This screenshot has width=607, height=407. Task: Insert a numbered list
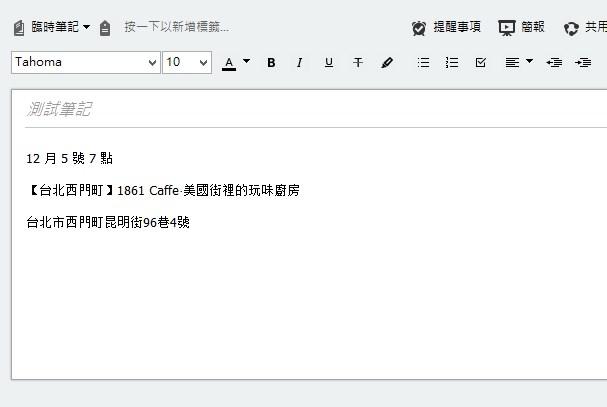click(x=452, y=63)
